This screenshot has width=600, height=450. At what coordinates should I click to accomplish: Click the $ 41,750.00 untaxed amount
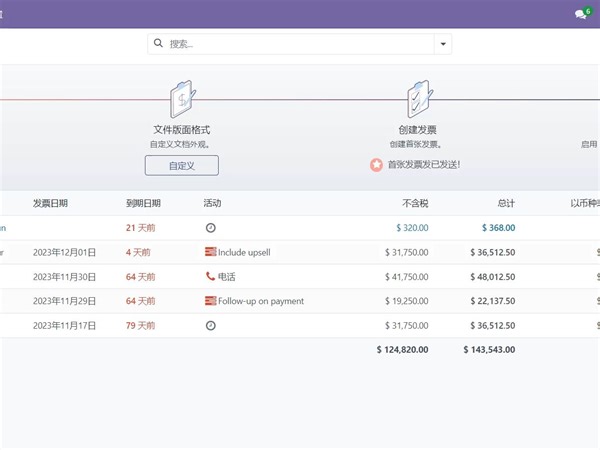tap(407, 277)
